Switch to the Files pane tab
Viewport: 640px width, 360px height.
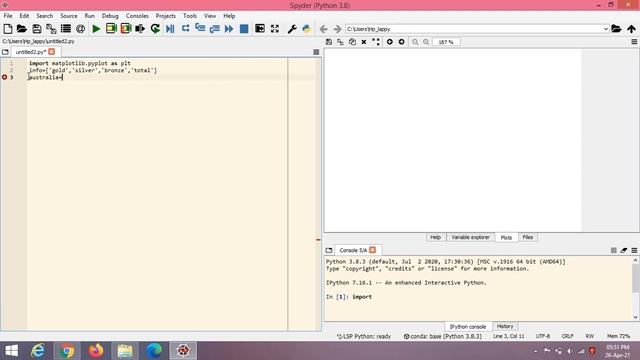point(528,237)
